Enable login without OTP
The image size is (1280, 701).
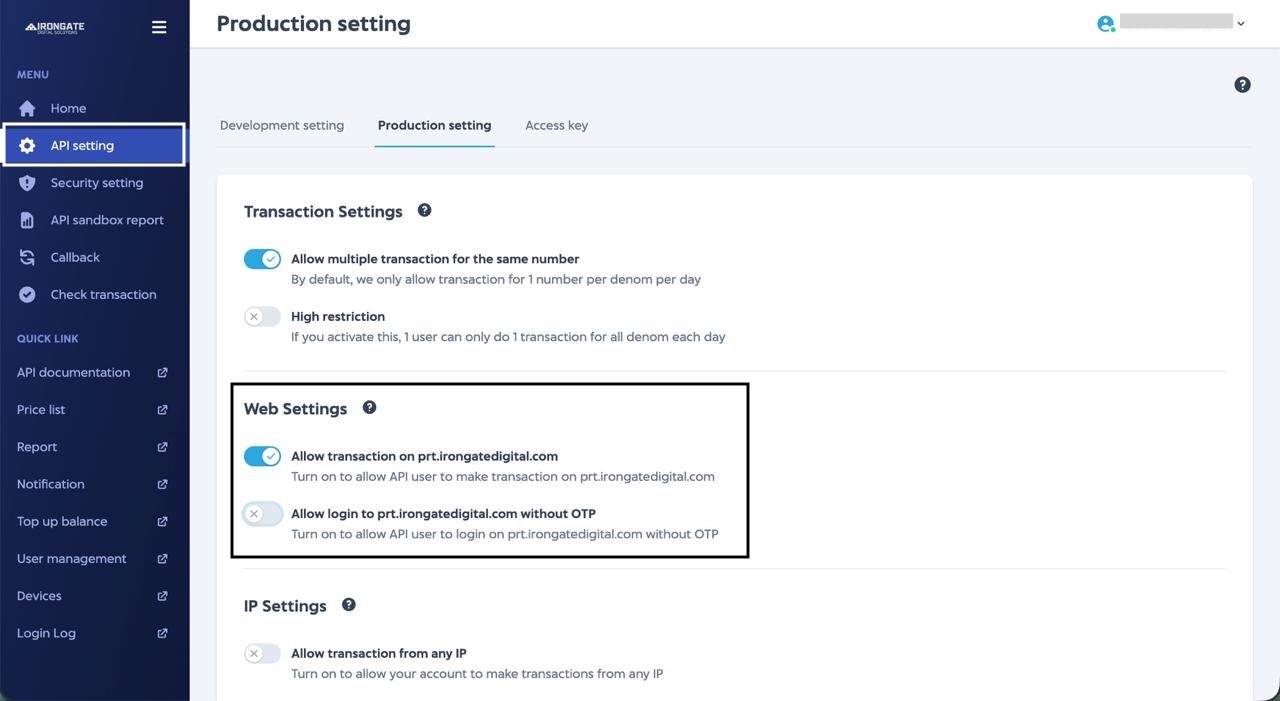coord(261,513)
